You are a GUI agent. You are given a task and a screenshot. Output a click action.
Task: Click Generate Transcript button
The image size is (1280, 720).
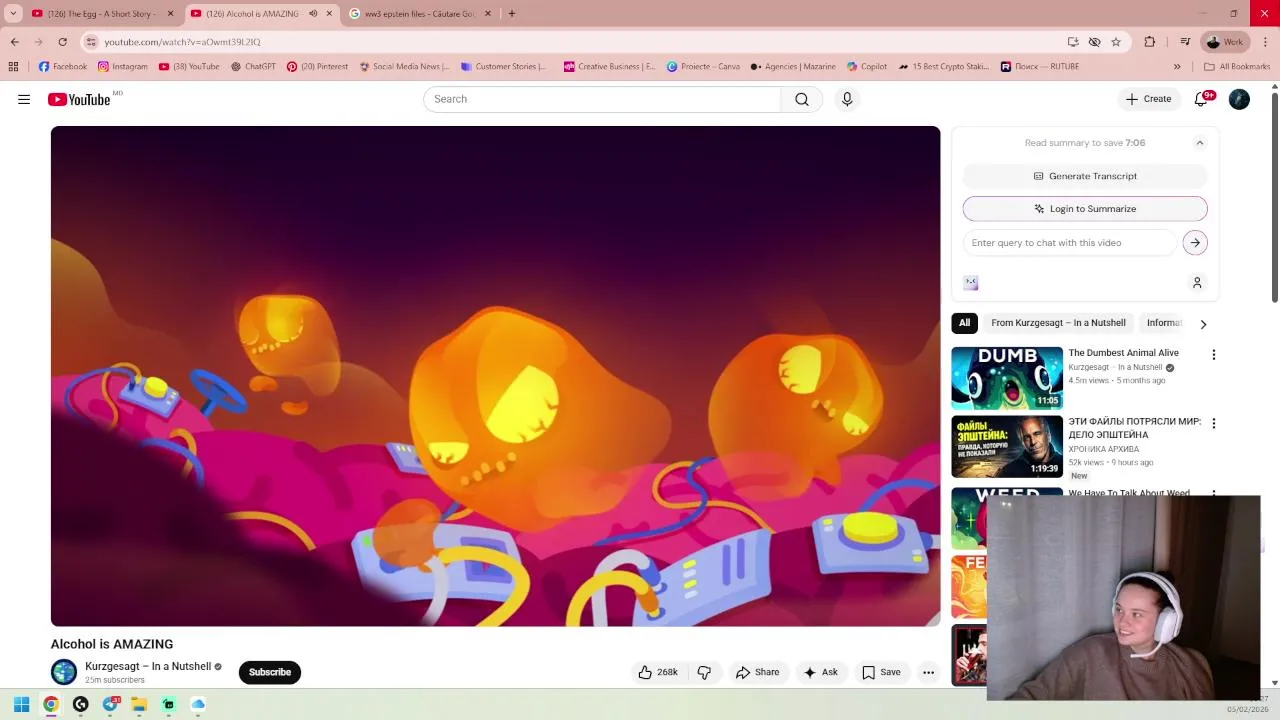(1085, 176)
